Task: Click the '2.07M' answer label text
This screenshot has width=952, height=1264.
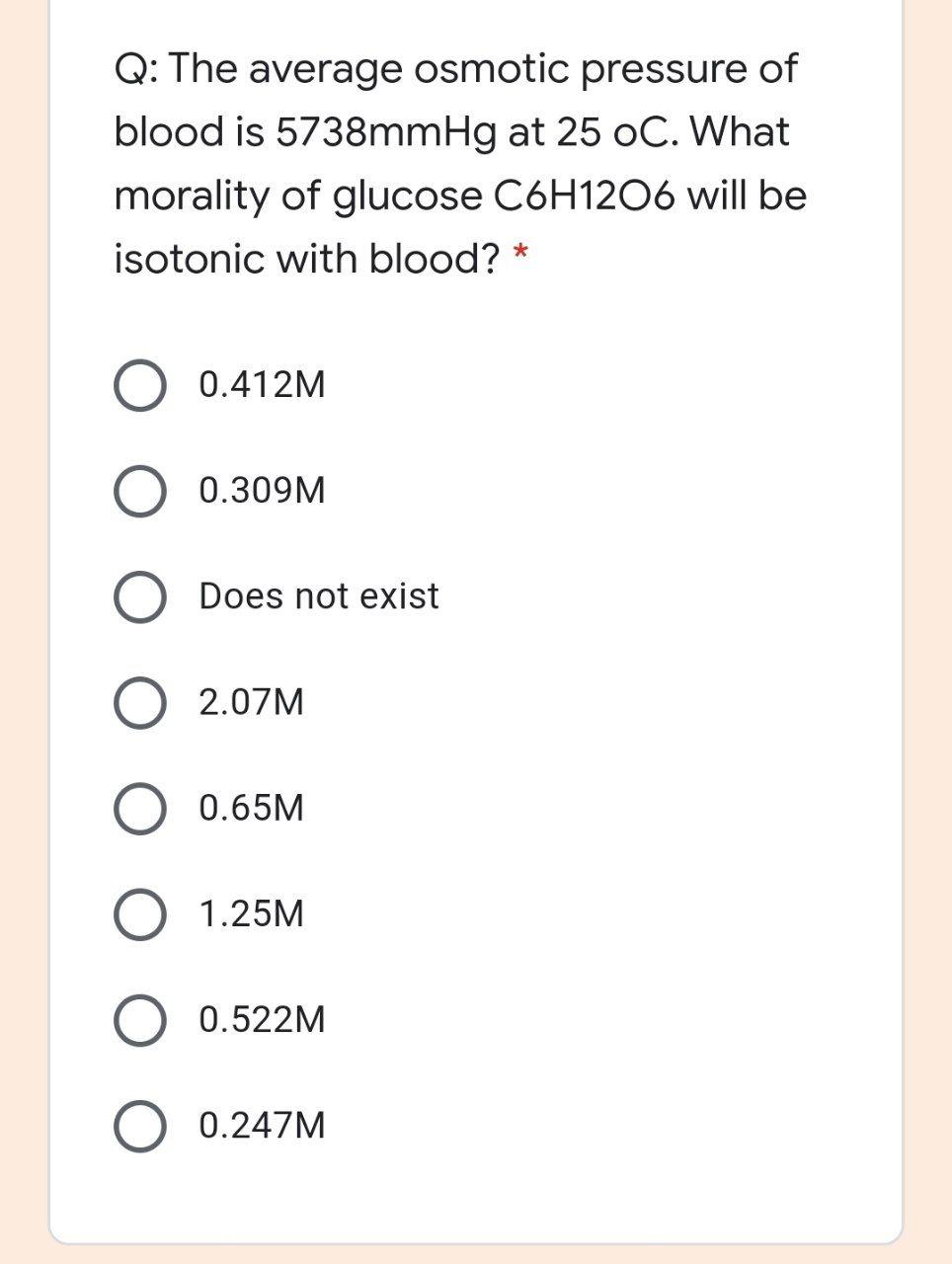Action: tap(252, 703)
